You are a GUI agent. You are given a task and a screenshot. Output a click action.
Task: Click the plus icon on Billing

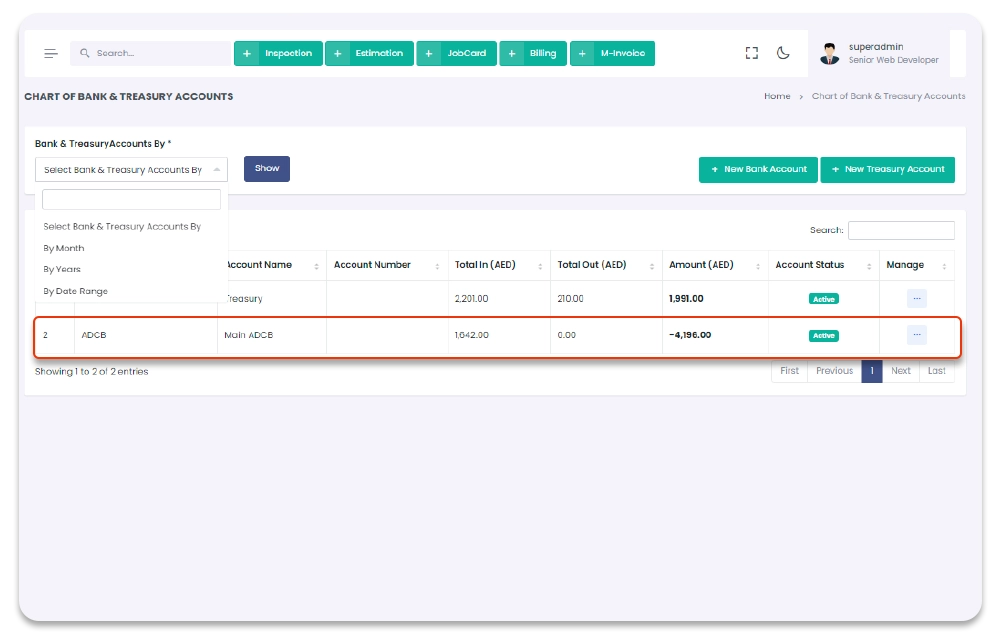512,54
